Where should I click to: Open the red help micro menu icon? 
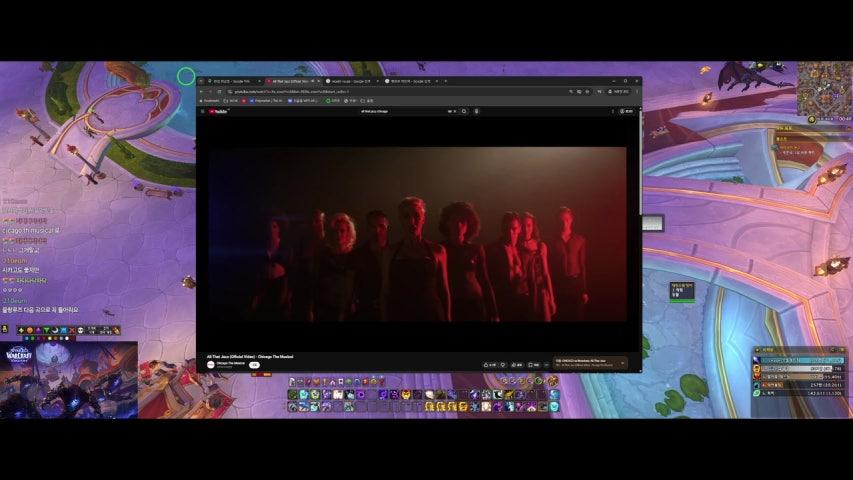click(381, 382)
